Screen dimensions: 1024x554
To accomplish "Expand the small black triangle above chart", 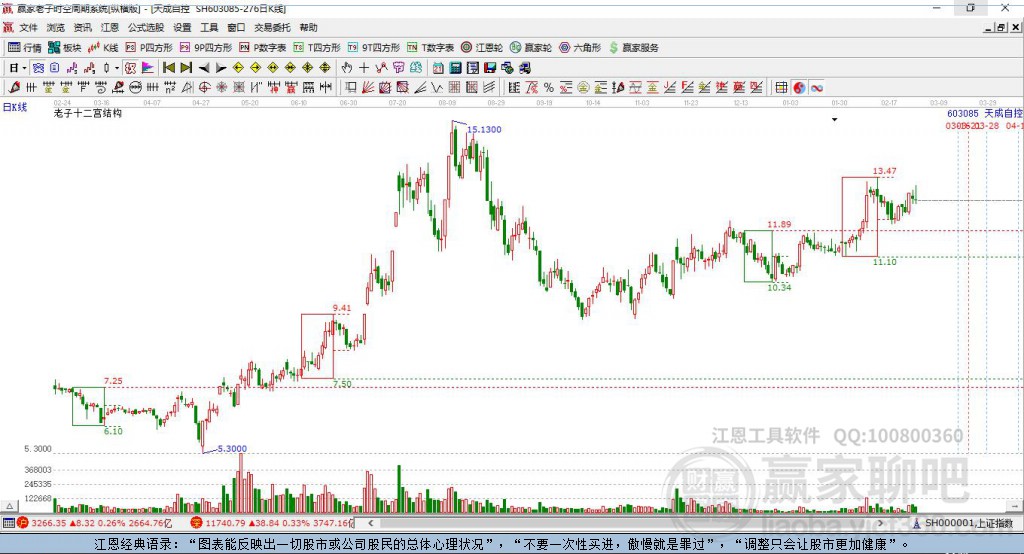I will (835, 120).
